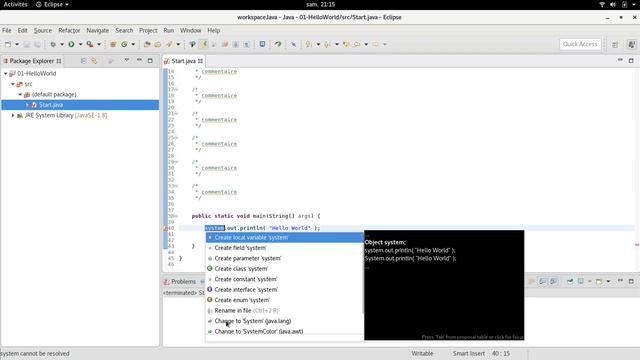Click the Last Edit Location icon
640x360 pixels.
coord(346,44)
